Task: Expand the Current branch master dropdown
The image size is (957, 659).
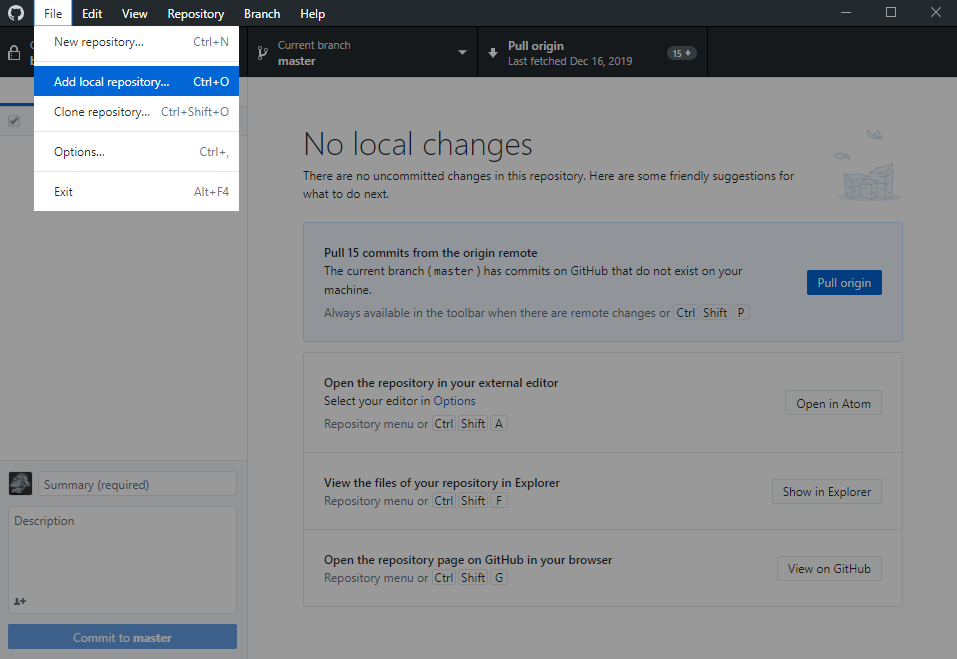Action: pos(363,52)
